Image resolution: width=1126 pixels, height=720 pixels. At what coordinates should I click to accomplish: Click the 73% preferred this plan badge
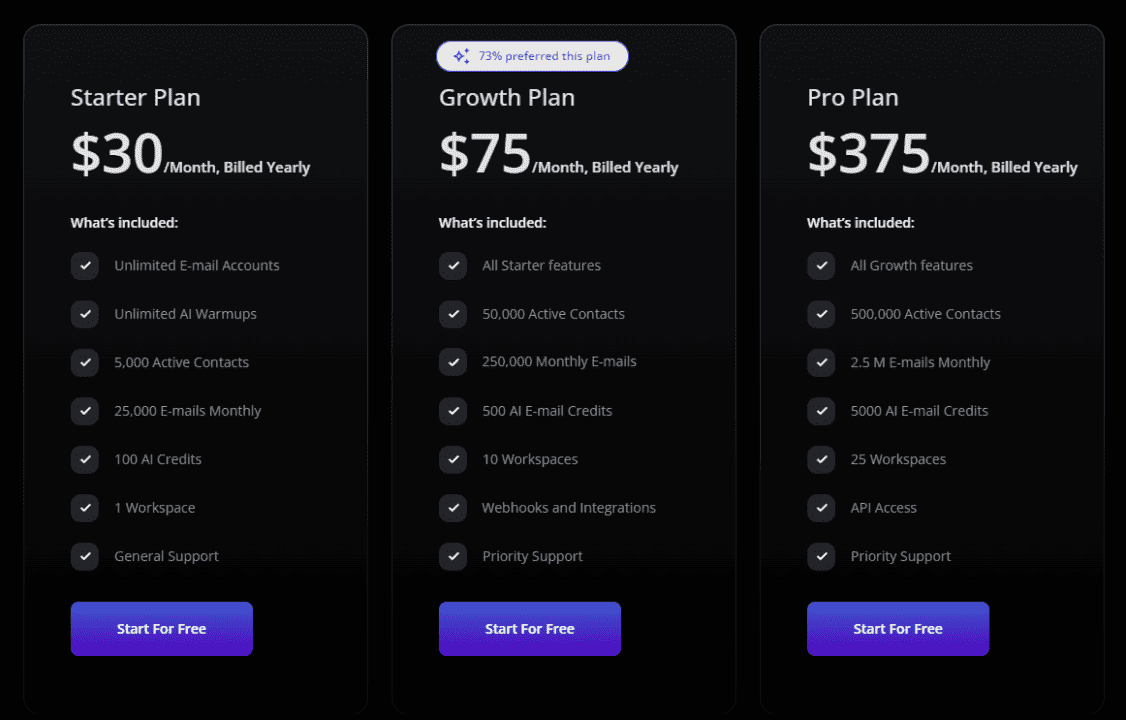(532, 56)
